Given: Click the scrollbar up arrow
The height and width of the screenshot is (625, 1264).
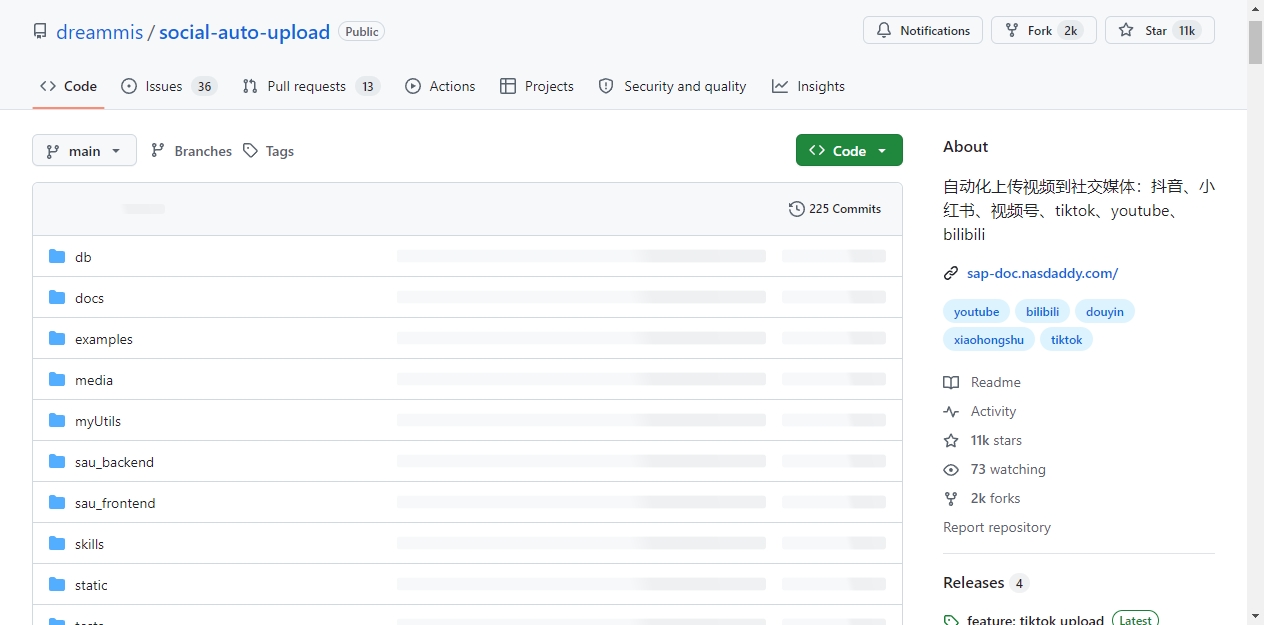Looking at the screenshot, I should coord(1255,9).
